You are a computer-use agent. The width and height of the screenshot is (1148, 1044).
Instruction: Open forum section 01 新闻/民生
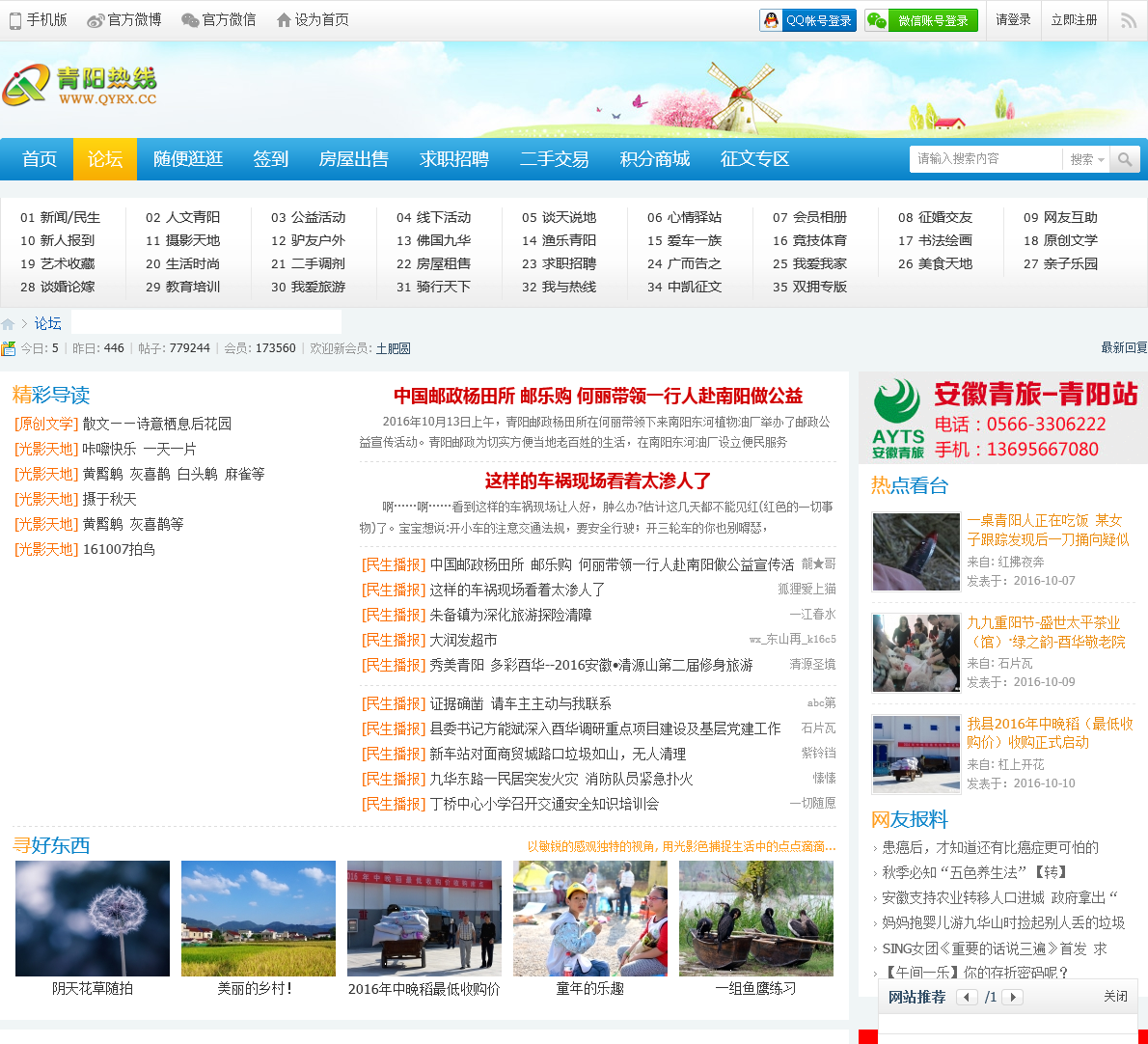tap(60, 217)
